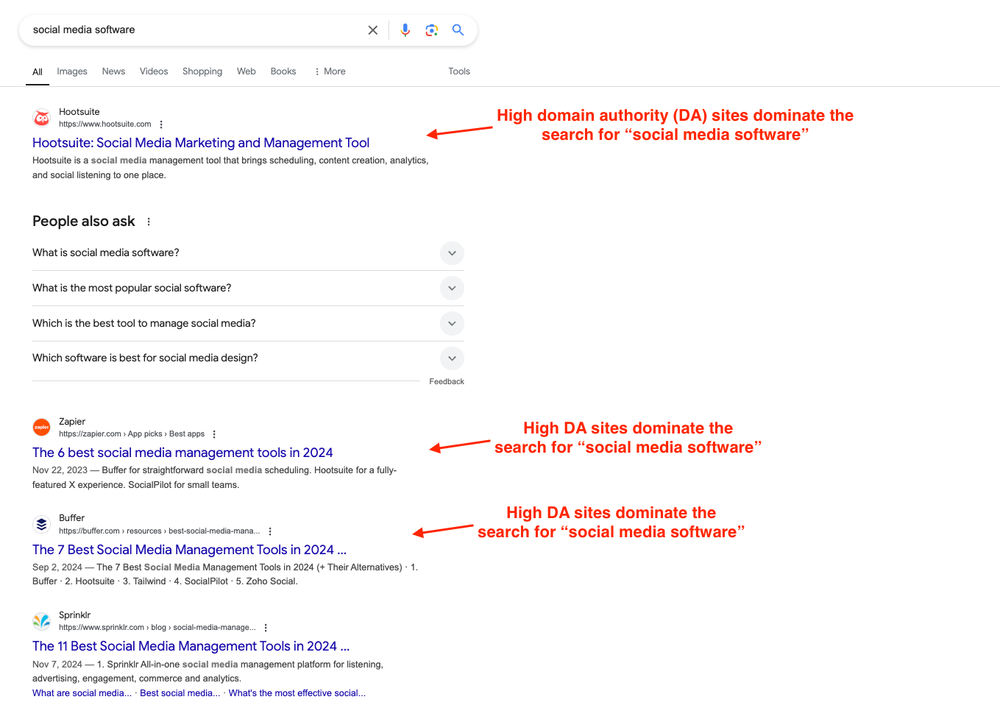This screenshot has height=711, width=1000.
Task: Click the https://www.hootsuite.com URL text
Action: point(105,124)
